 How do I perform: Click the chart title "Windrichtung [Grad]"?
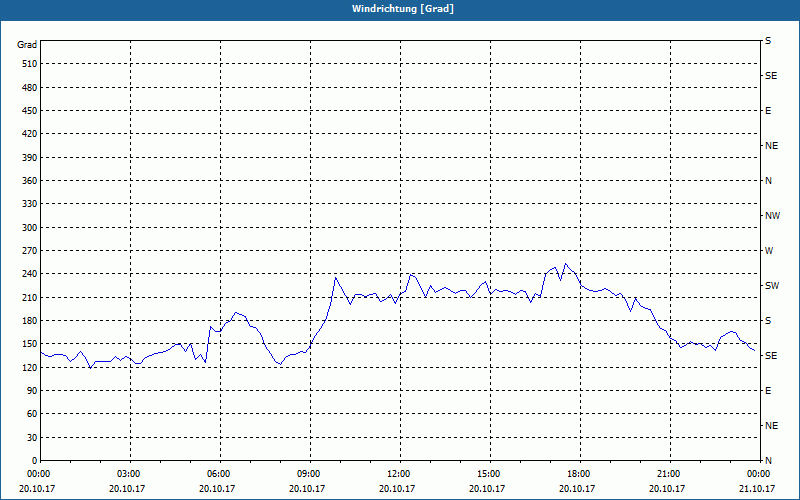(403, 9)
